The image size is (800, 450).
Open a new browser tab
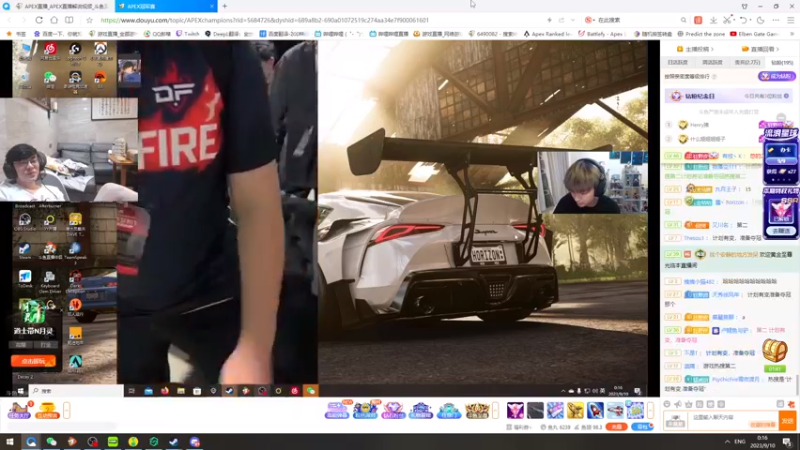(224, 6)
